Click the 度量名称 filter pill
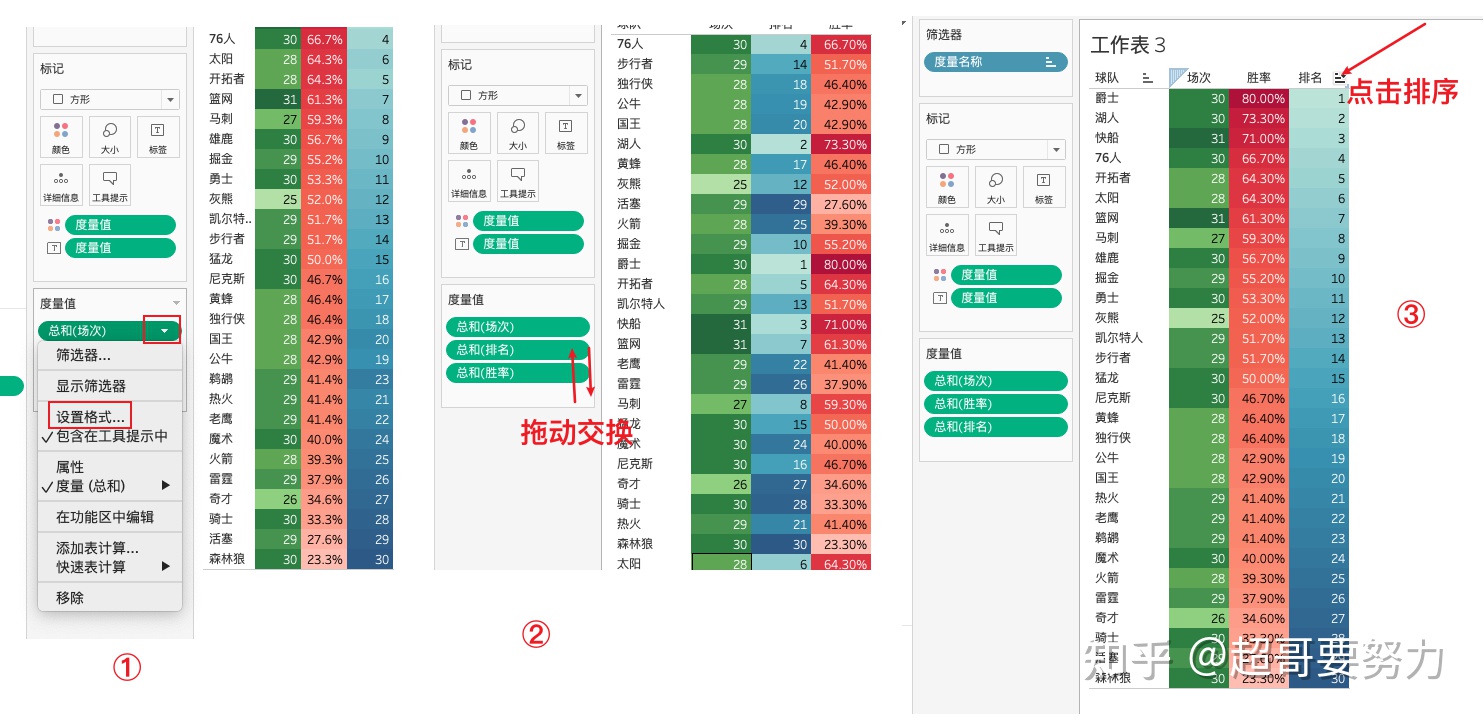Image resolution: width=1484 pixels, height=720 pixels. tap(996, 62)
